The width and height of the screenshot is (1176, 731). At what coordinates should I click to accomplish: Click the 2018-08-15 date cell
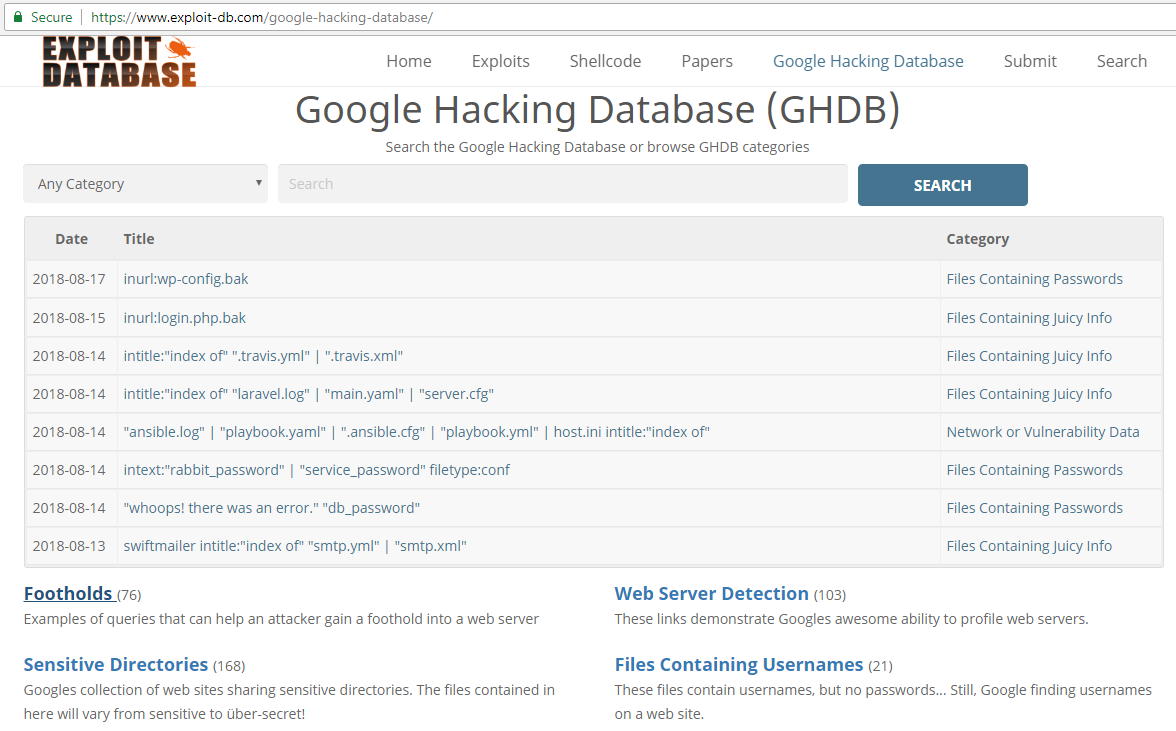[x=69, y=318]
